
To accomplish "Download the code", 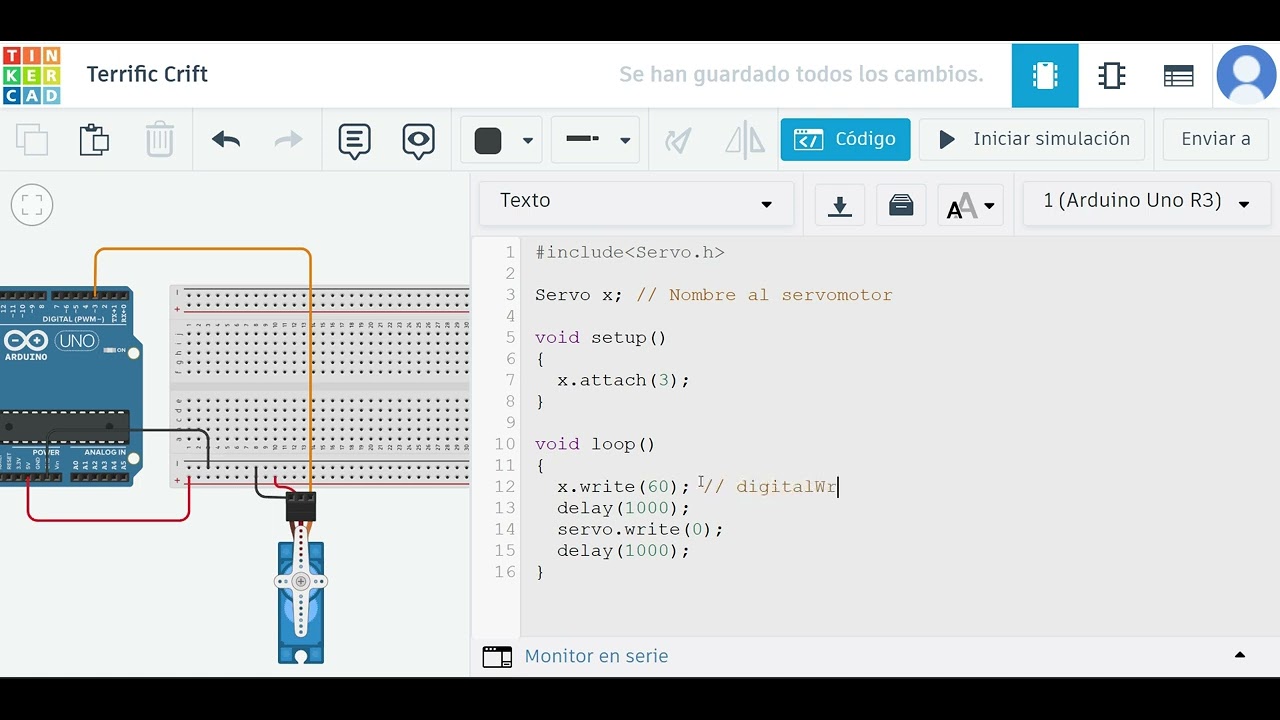I will (x=840, y=206).
